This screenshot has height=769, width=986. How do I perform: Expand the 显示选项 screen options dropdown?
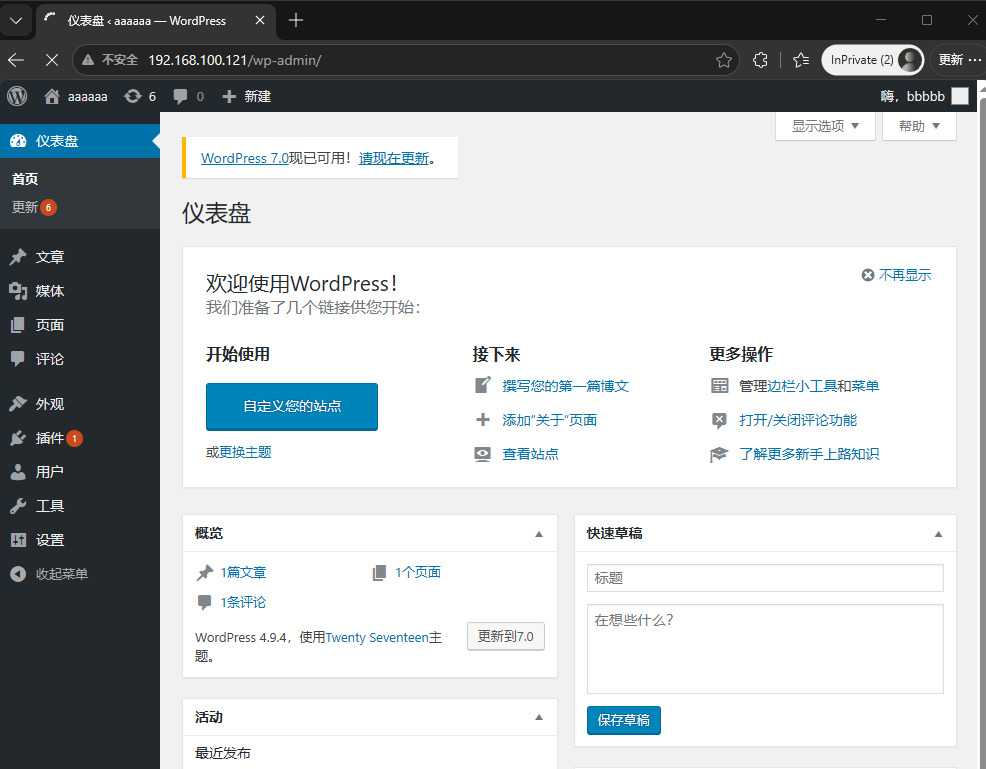(825, 126)
